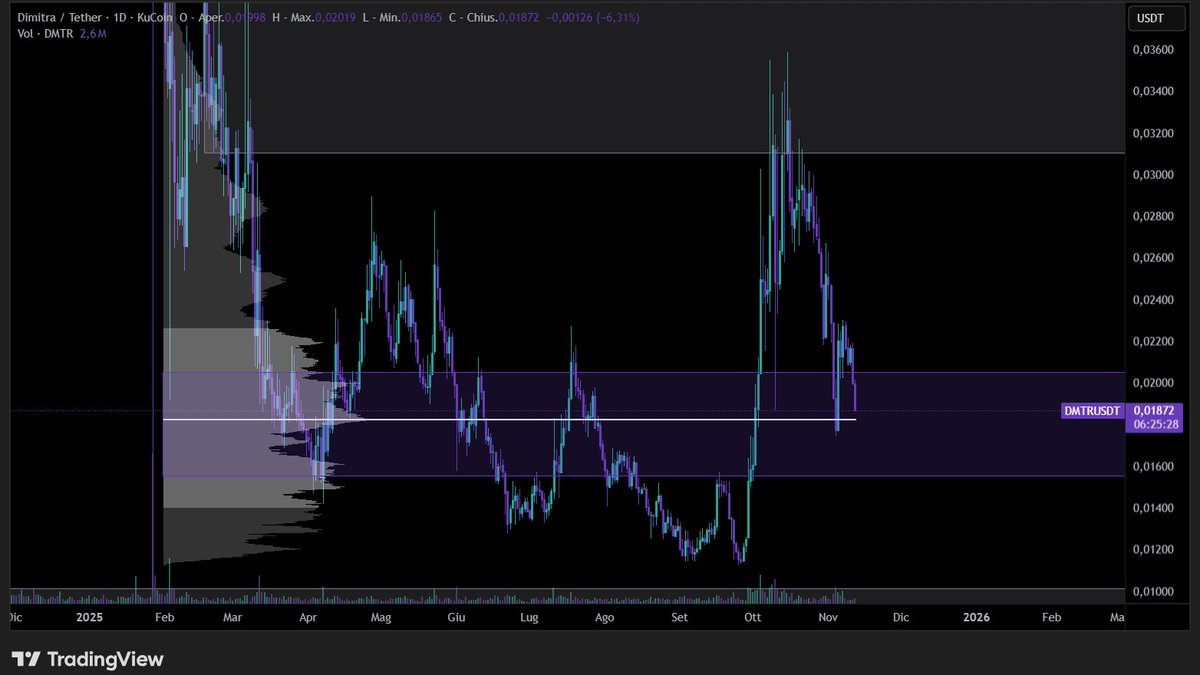Image resolution: width=1200 pixels, height=675 pixels.
Task: Click the 0,01600 price axis label
Action: pyautogui.click(x=1154, y=466)
